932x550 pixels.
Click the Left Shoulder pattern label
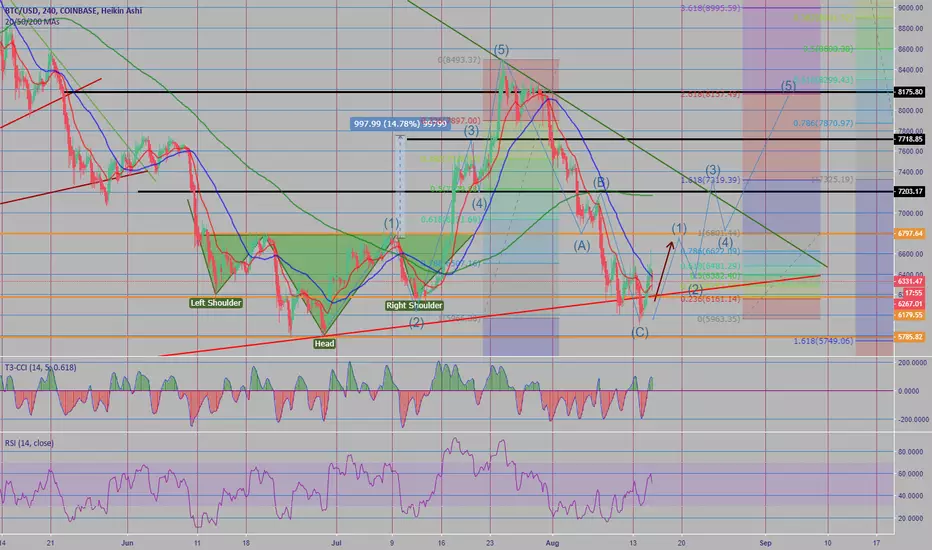[x=216, y=303]
